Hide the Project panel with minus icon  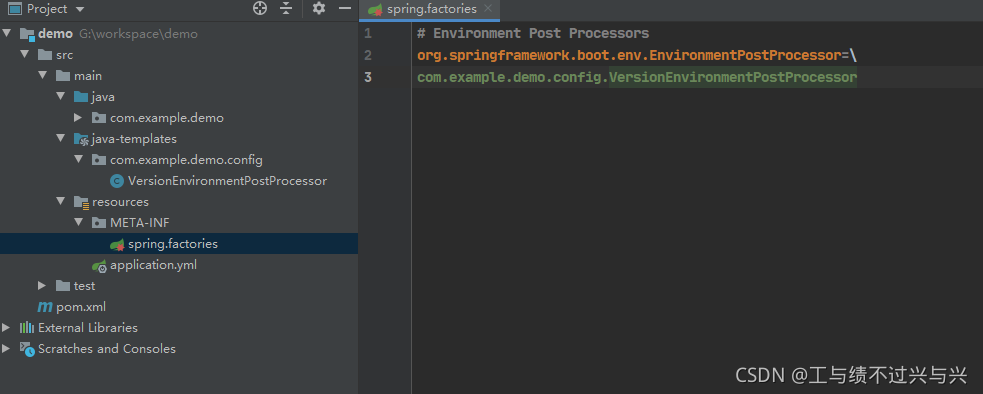point(344,9)
